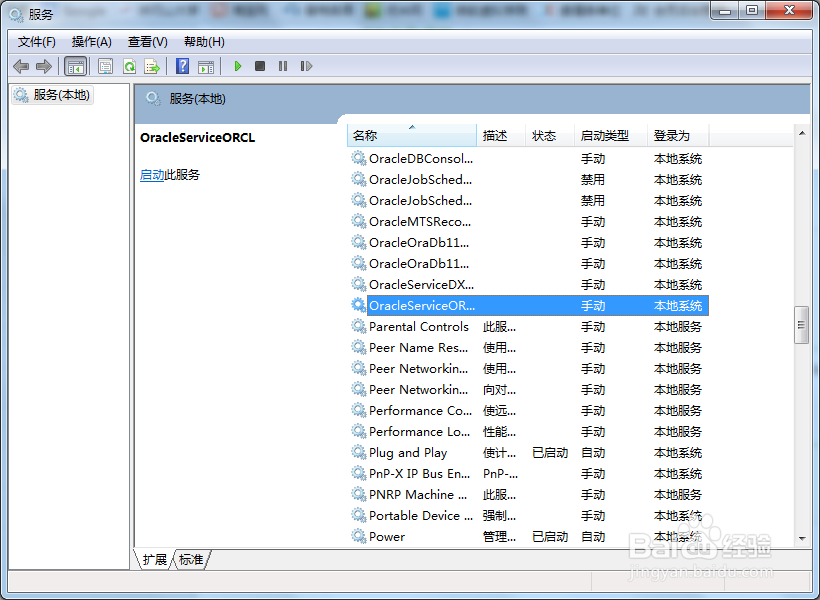Select the OracleServiceDX... service name
This screenshot has height=600, width=820.
(x=421, y=285)
